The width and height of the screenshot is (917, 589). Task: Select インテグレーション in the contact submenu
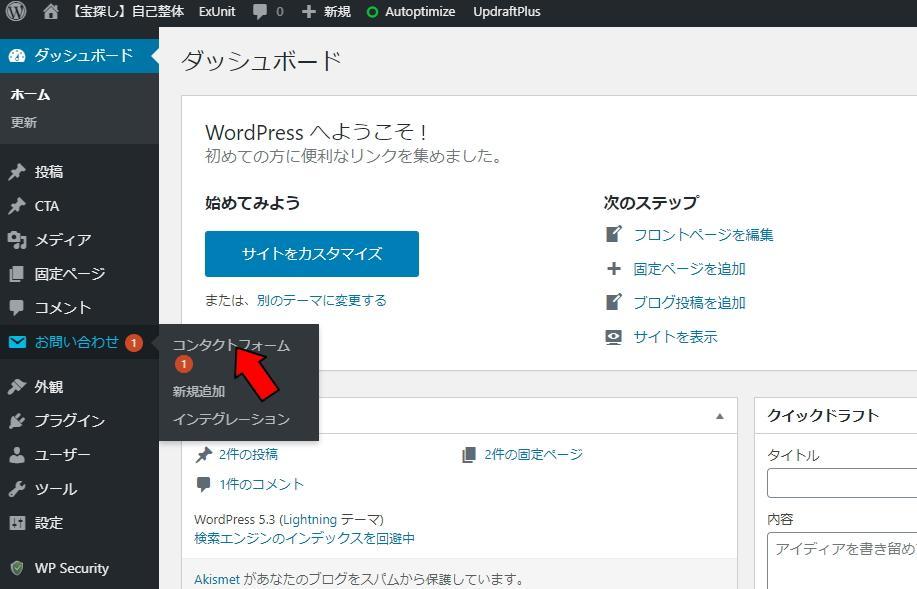231,419
